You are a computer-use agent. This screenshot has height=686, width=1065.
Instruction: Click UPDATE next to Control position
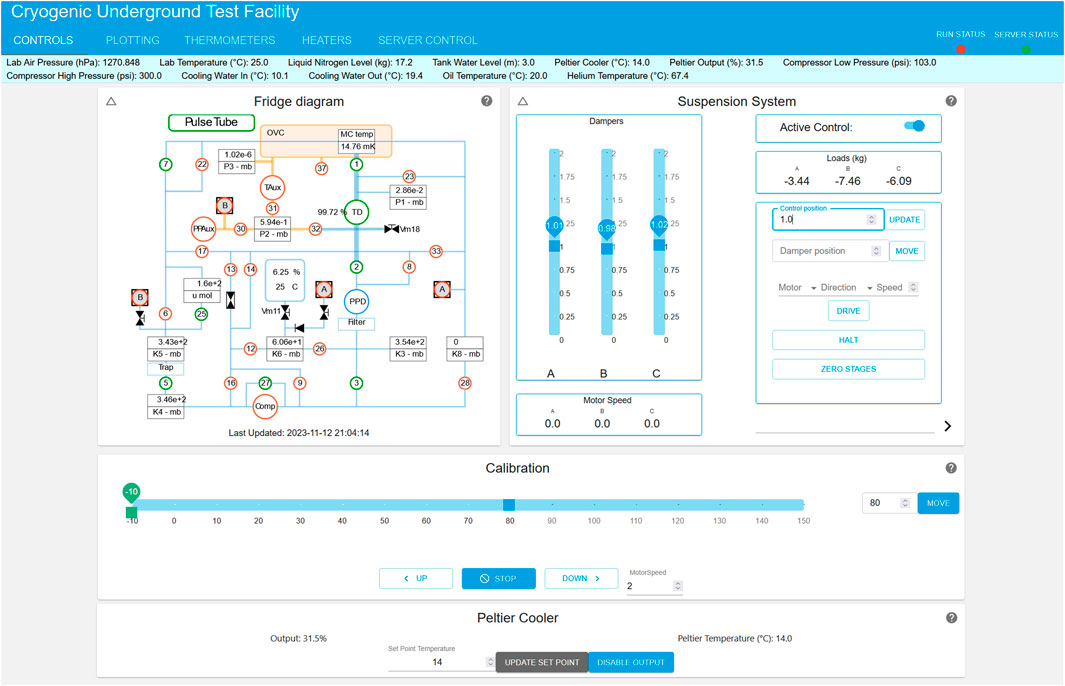905,219
